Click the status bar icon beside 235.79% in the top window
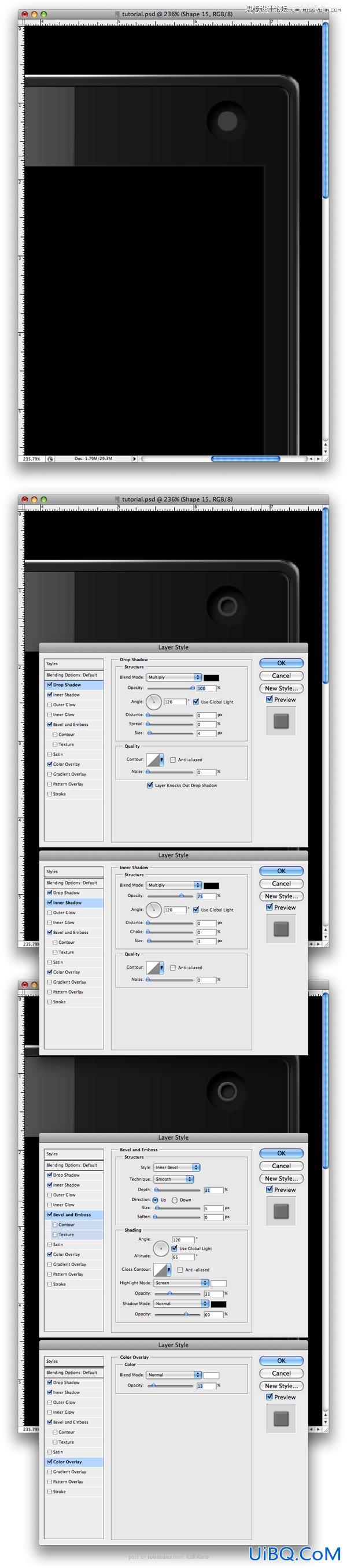 click(50, 458)
